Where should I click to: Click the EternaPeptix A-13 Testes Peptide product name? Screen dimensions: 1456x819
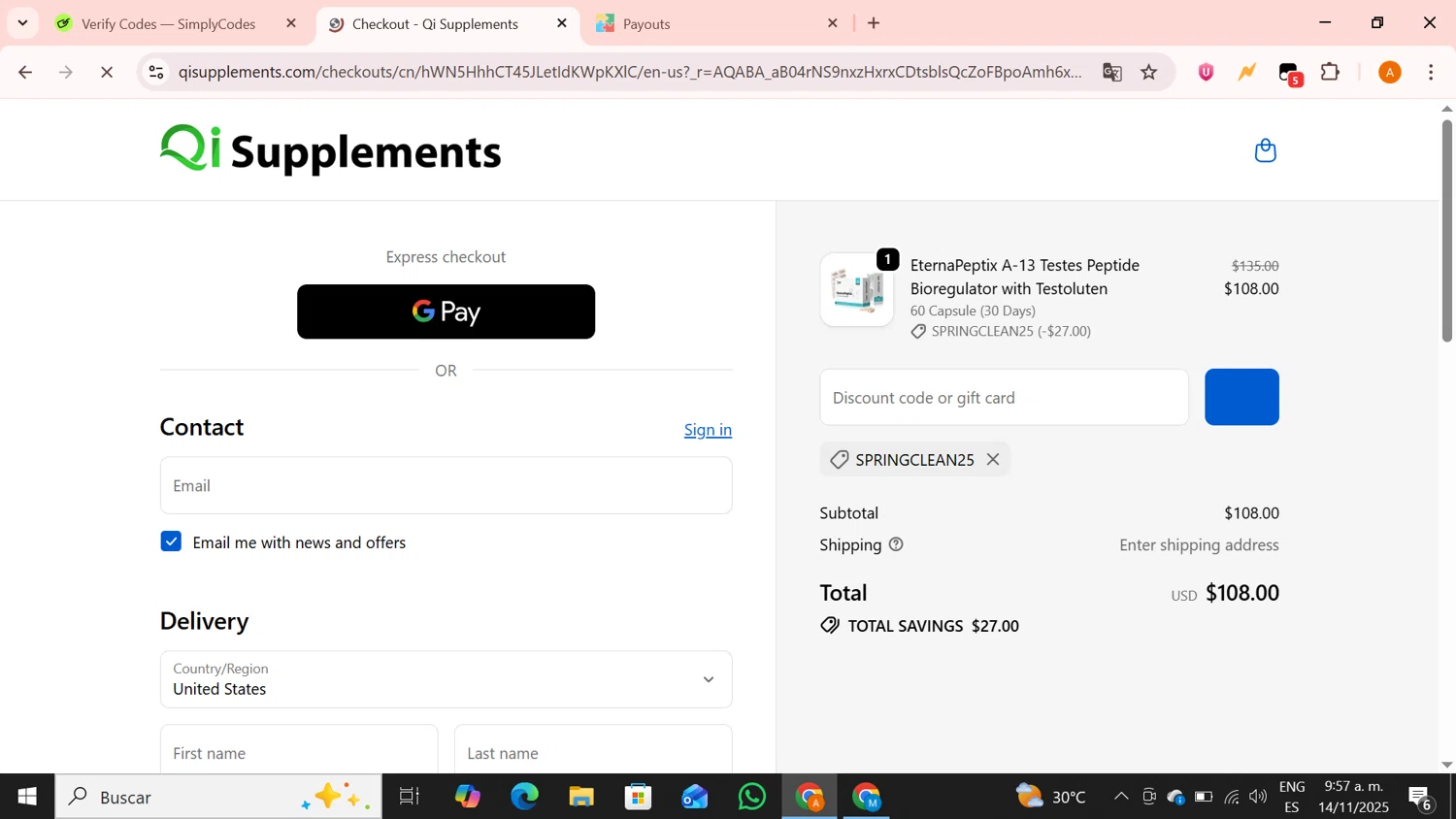coord(1025,277)
